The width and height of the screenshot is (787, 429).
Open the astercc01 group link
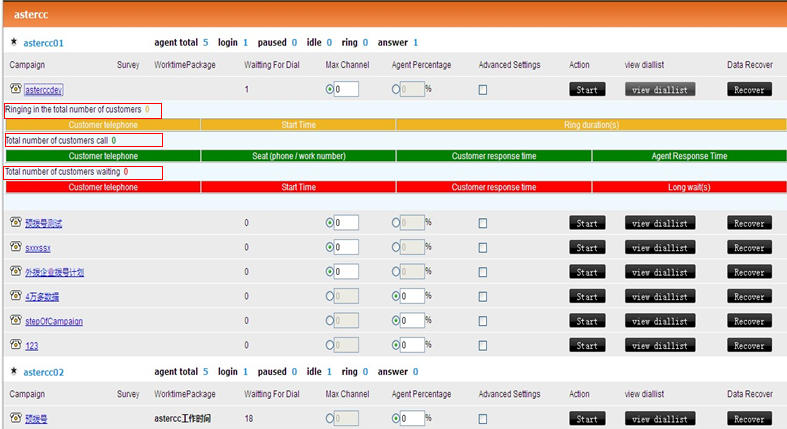43,43
